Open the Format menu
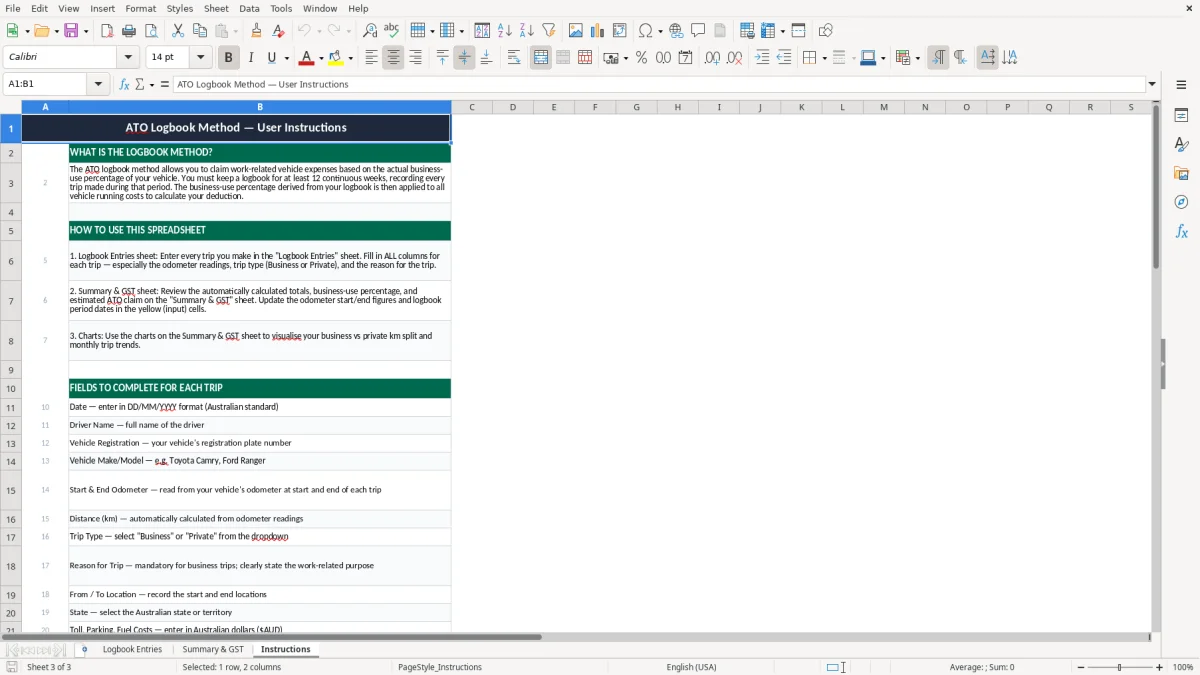 pyautogui.click(x=140, y=8)
